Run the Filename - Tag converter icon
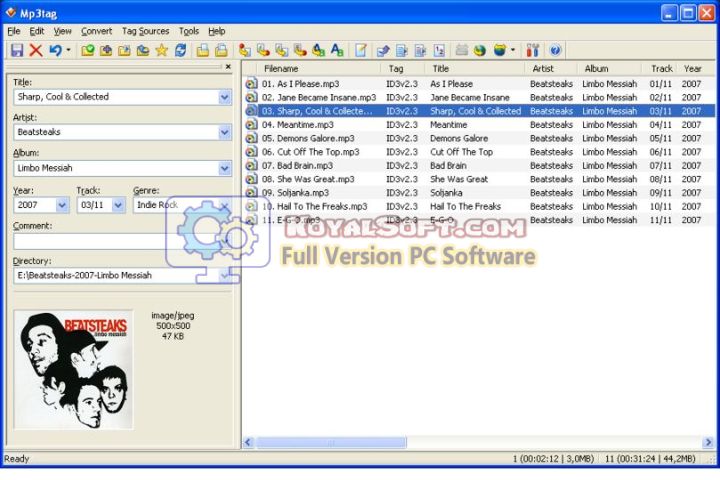 [x=263, y=50]
